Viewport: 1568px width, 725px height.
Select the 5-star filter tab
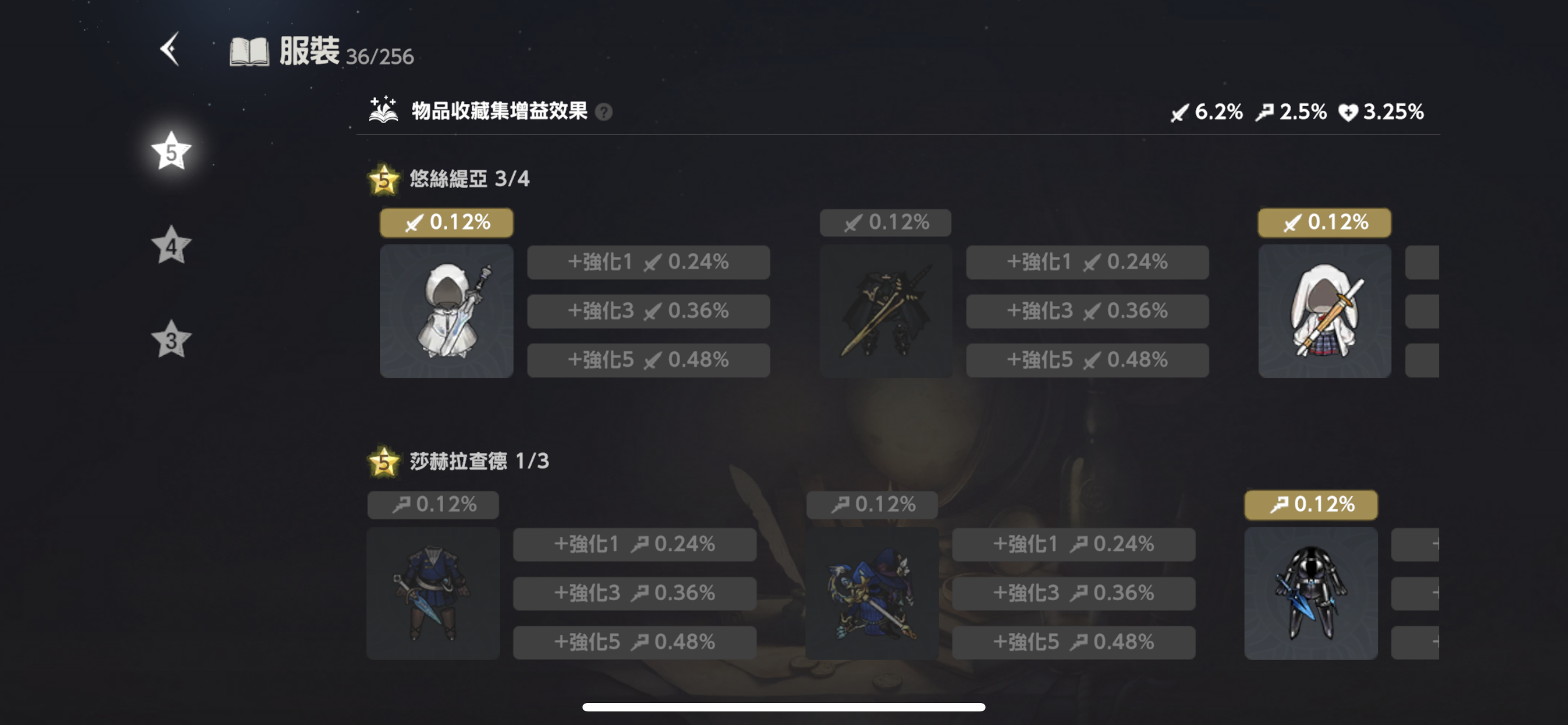[171, 151]
